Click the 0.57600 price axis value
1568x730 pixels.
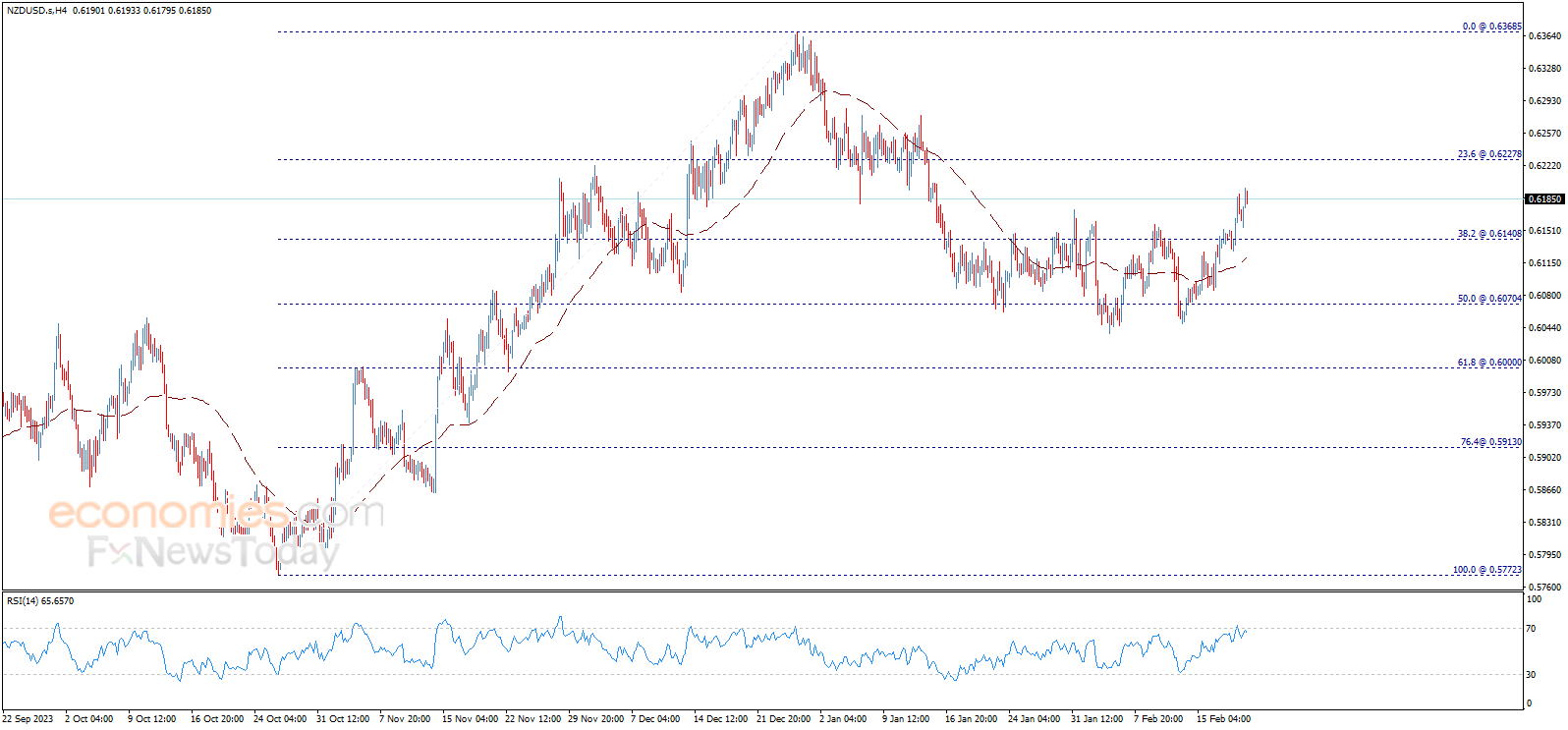1545,588
